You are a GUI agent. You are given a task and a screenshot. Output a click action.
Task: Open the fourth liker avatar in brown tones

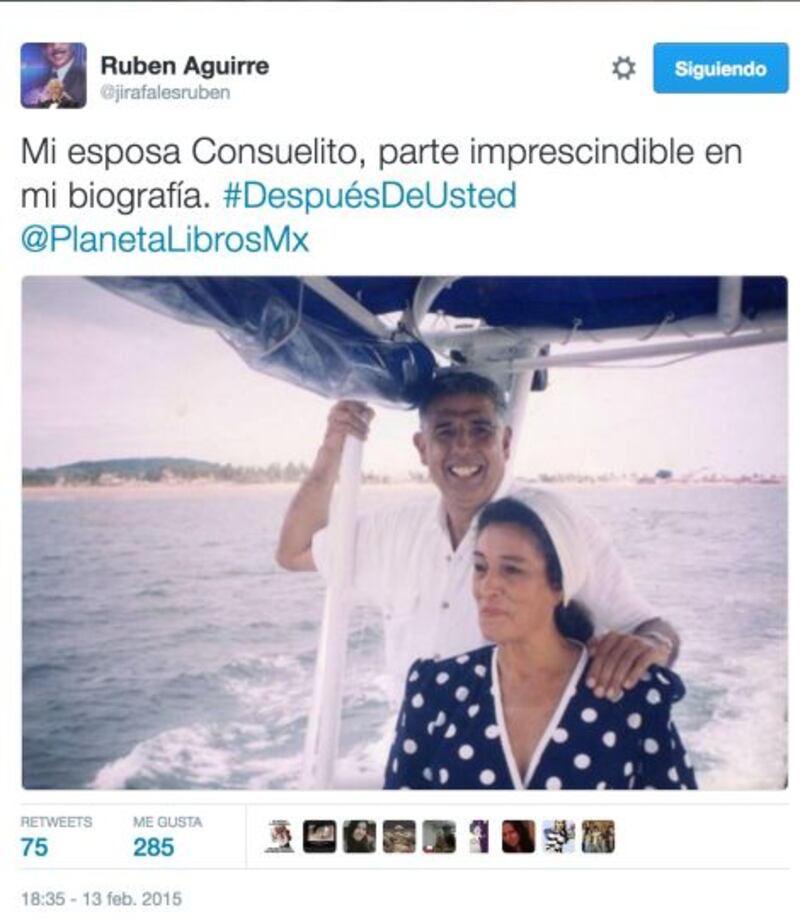399,836
